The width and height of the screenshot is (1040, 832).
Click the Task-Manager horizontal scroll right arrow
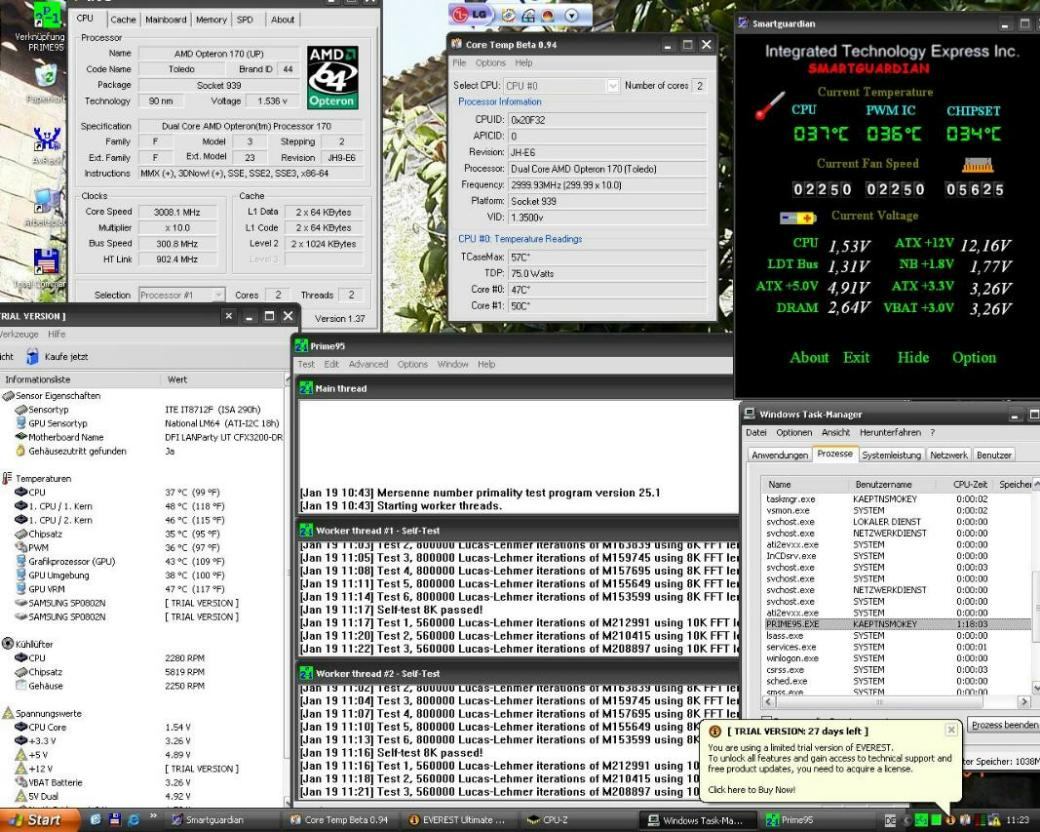(x=1024, y=701)
